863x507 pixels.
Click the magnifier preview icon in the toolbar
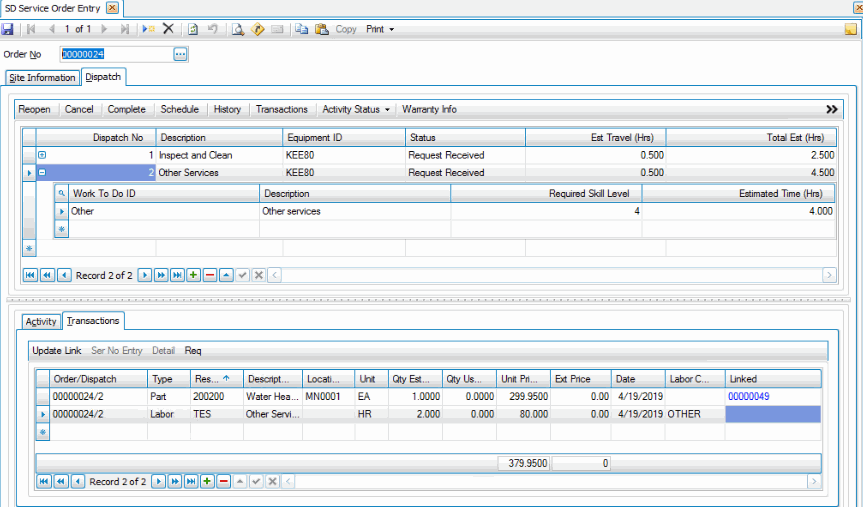click(x=238, y=29)
